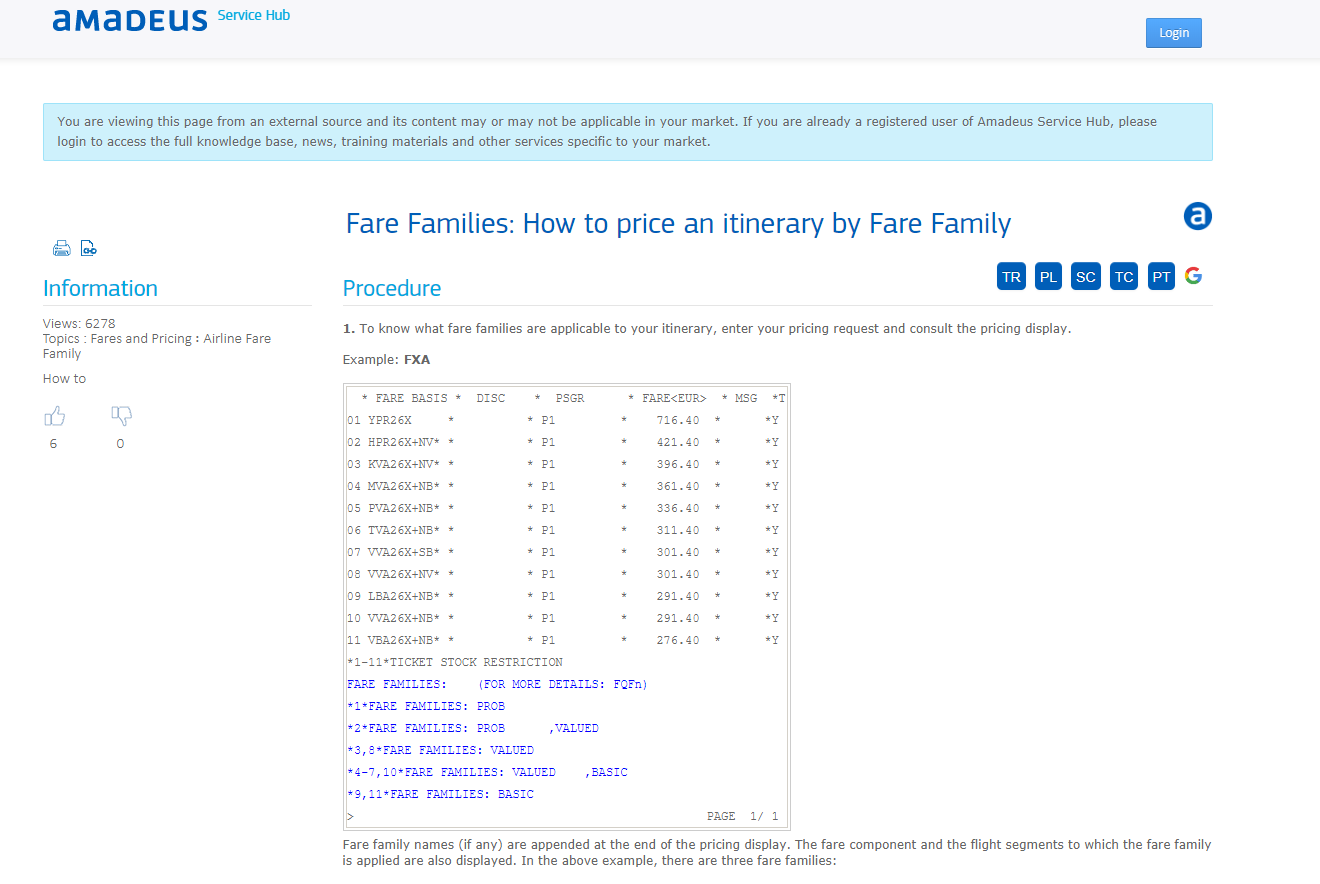Click paragraph starting 'Fare family names (if any)'

(x=777, y=852)
